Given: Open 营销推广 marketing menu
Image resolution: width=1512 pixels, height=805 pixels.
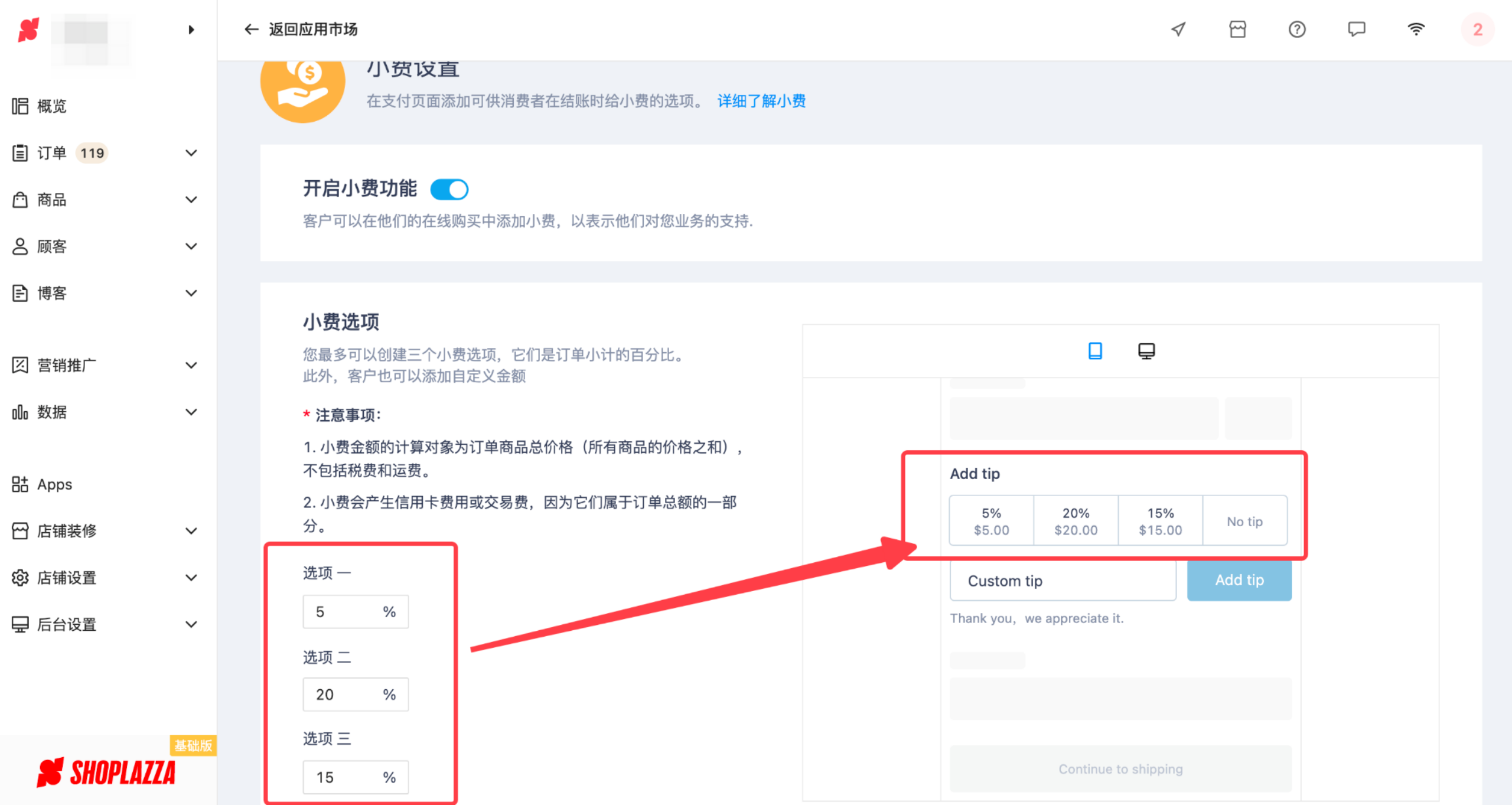Looking at the screenshot, I should tap(66, 365).
